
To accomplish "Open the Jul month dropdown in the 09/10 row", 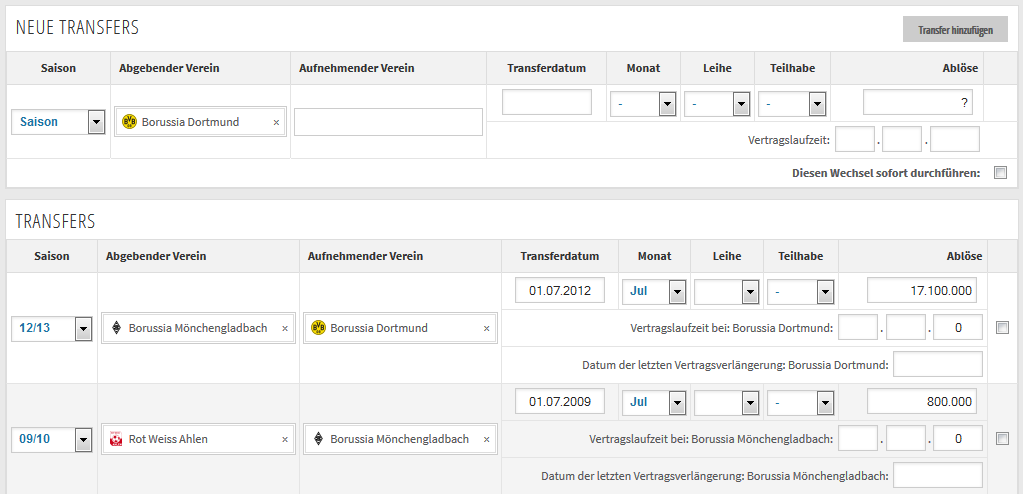I will coord(654,402).
